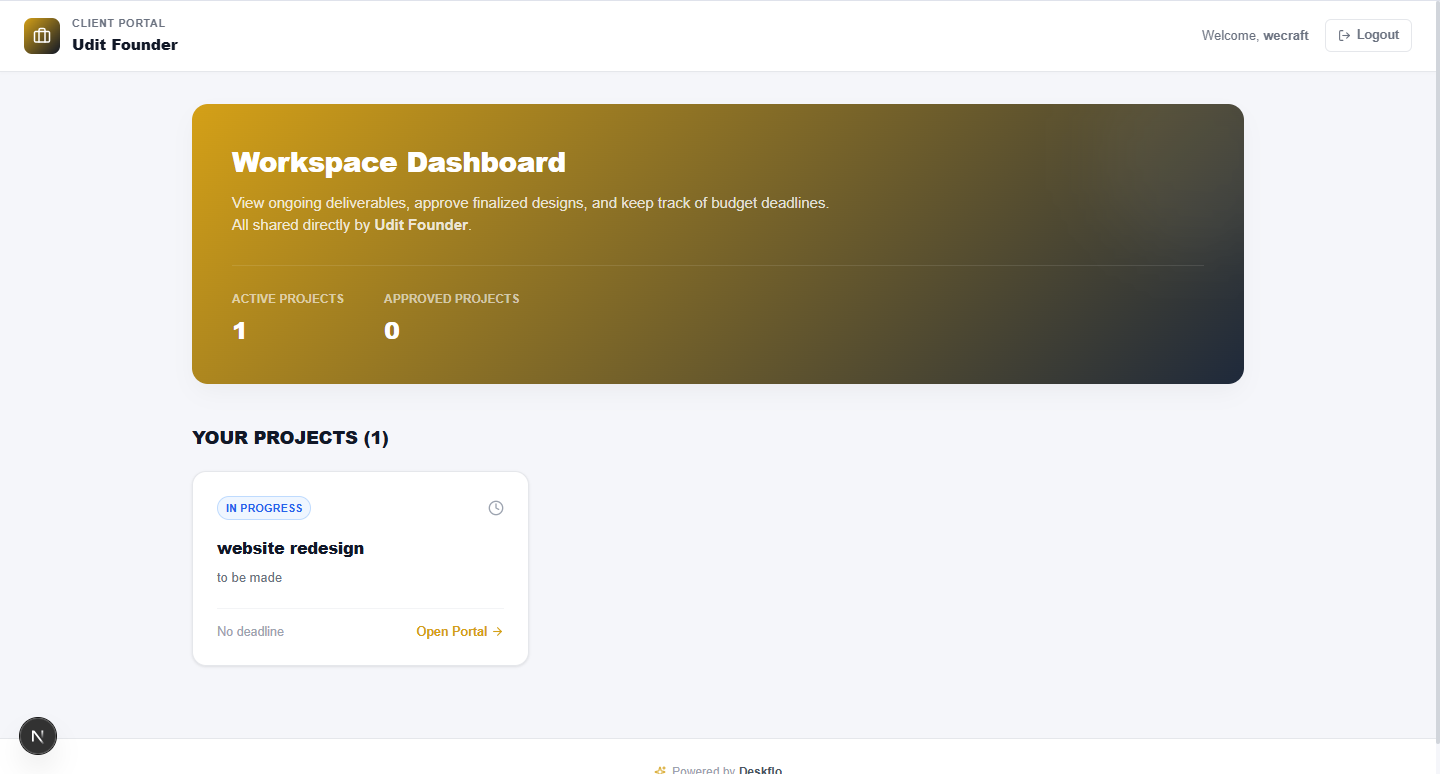Click the No deadline label
The height and width of the screenshot is (774, 1440).
pos(250,632)
